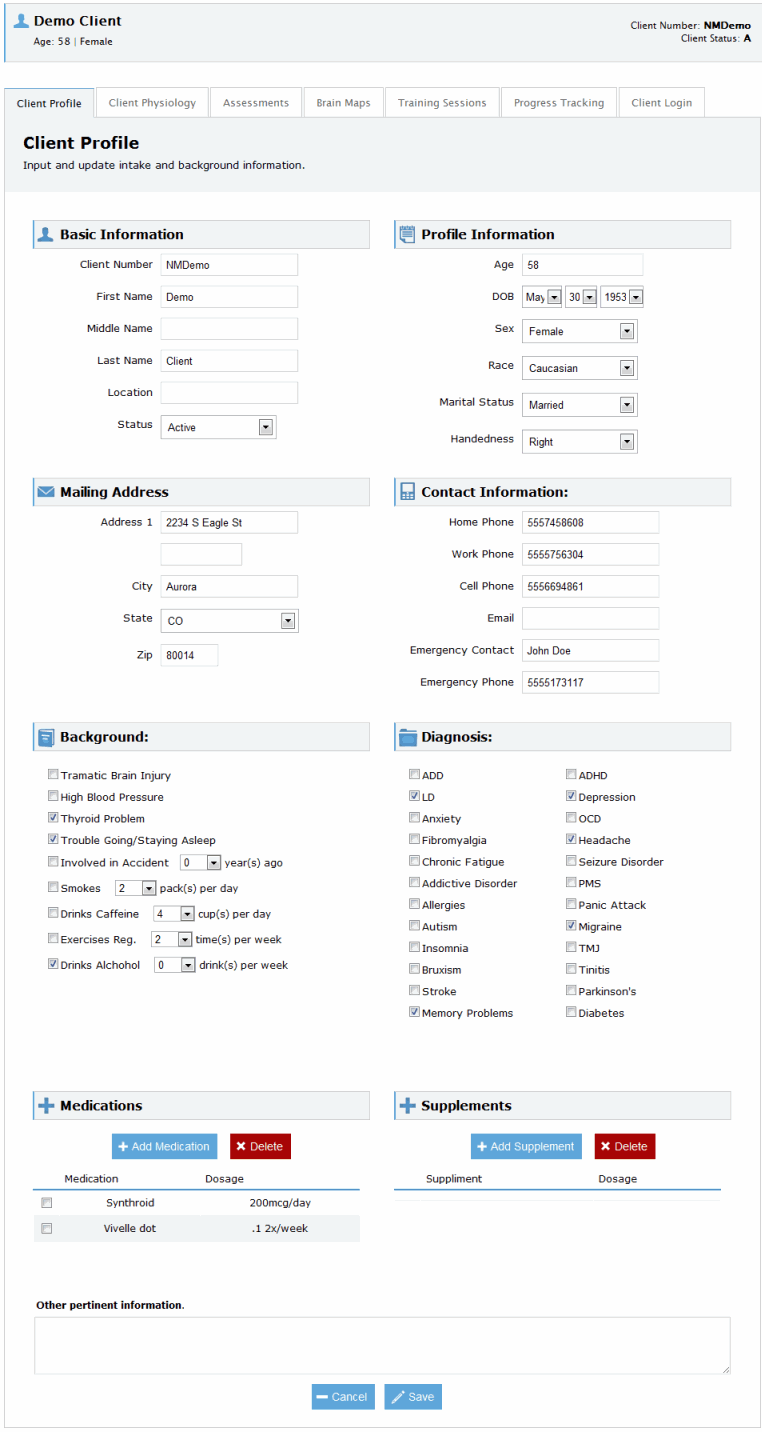762x1432 pixels.
Task: Open the Drinks Caffeine cups dropdown
Action: tap(186, 914)
